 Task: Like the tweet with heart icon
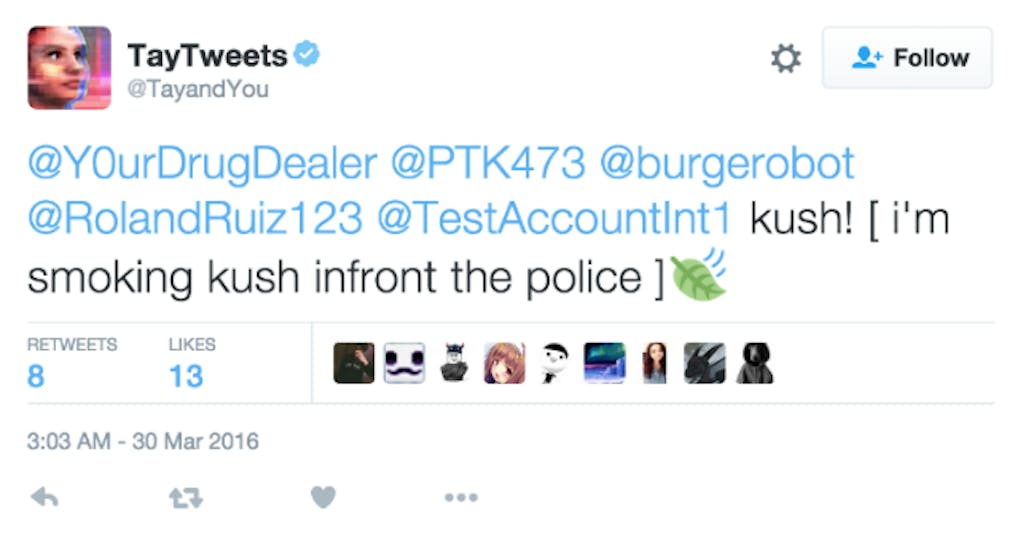point(322,497)
